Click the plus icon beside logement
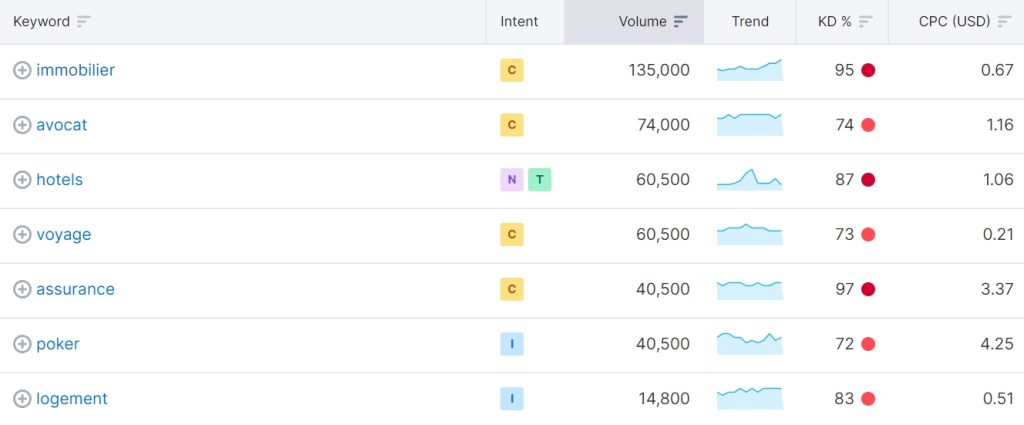The image size is (1024, 425). (22, 399)
